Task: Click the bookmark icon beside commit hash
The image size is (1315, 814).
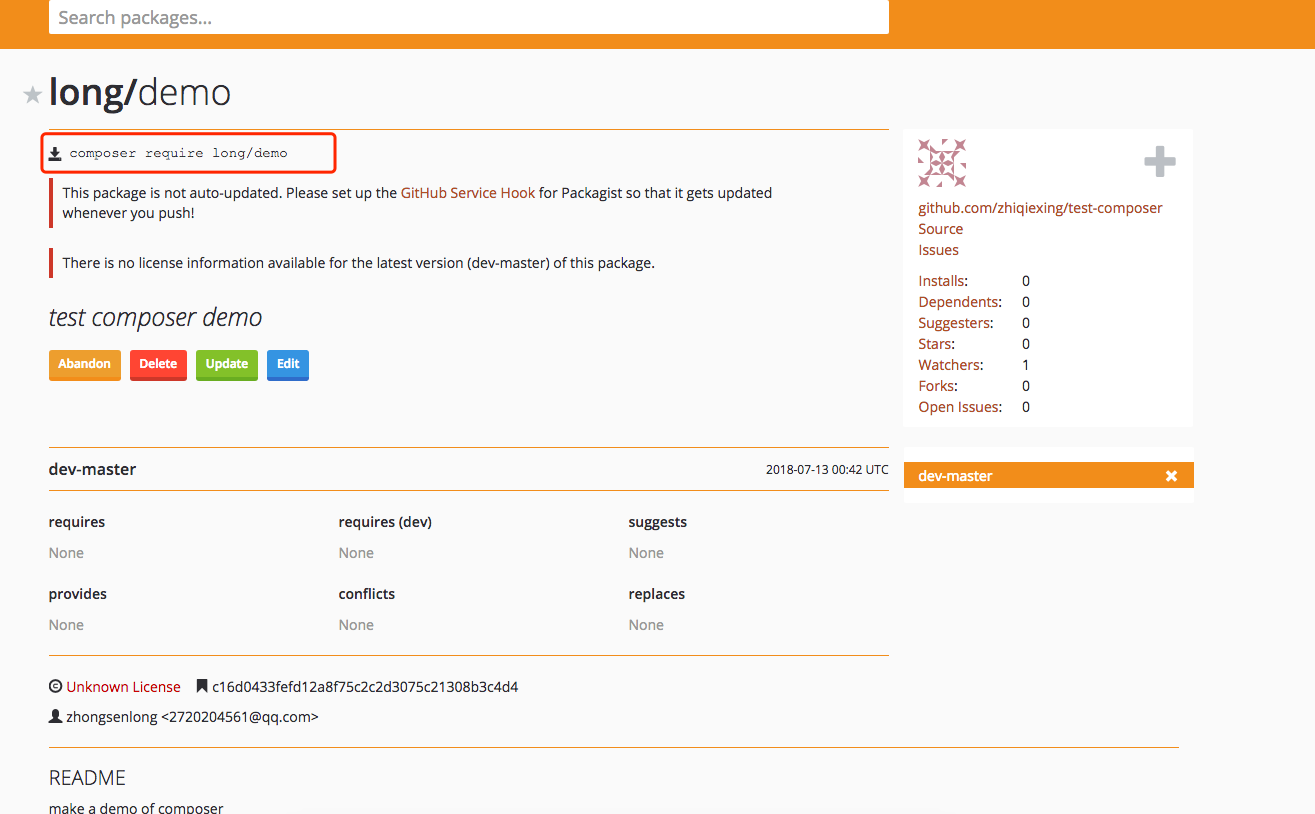Action: [x=201, y=687]
